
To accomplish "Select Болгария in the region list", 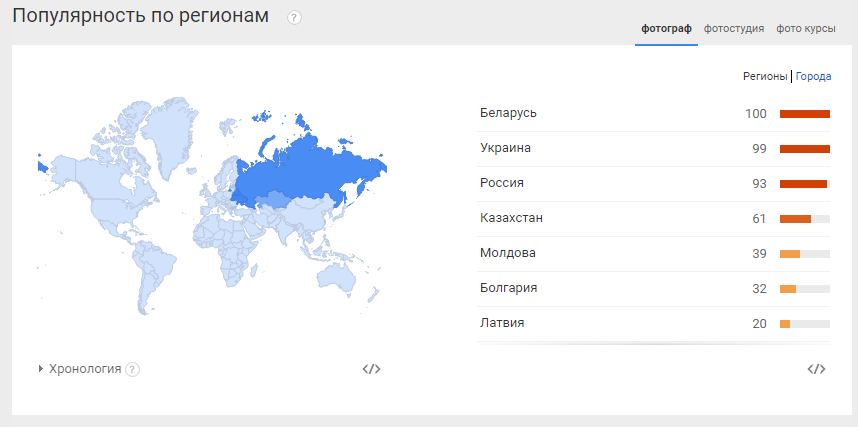I will pos(653,289).
